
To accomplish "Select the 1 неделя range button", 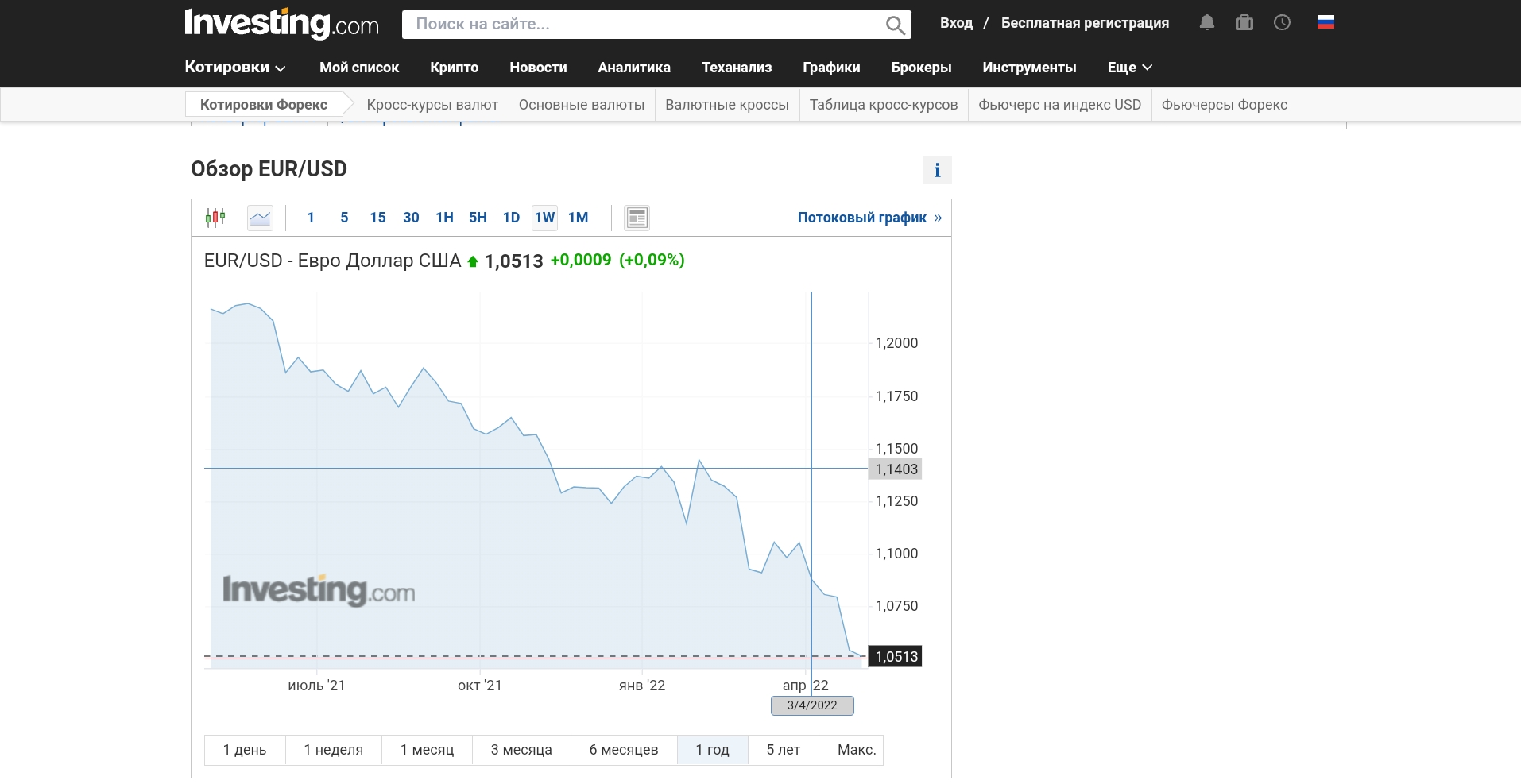I will click(334, 750).
